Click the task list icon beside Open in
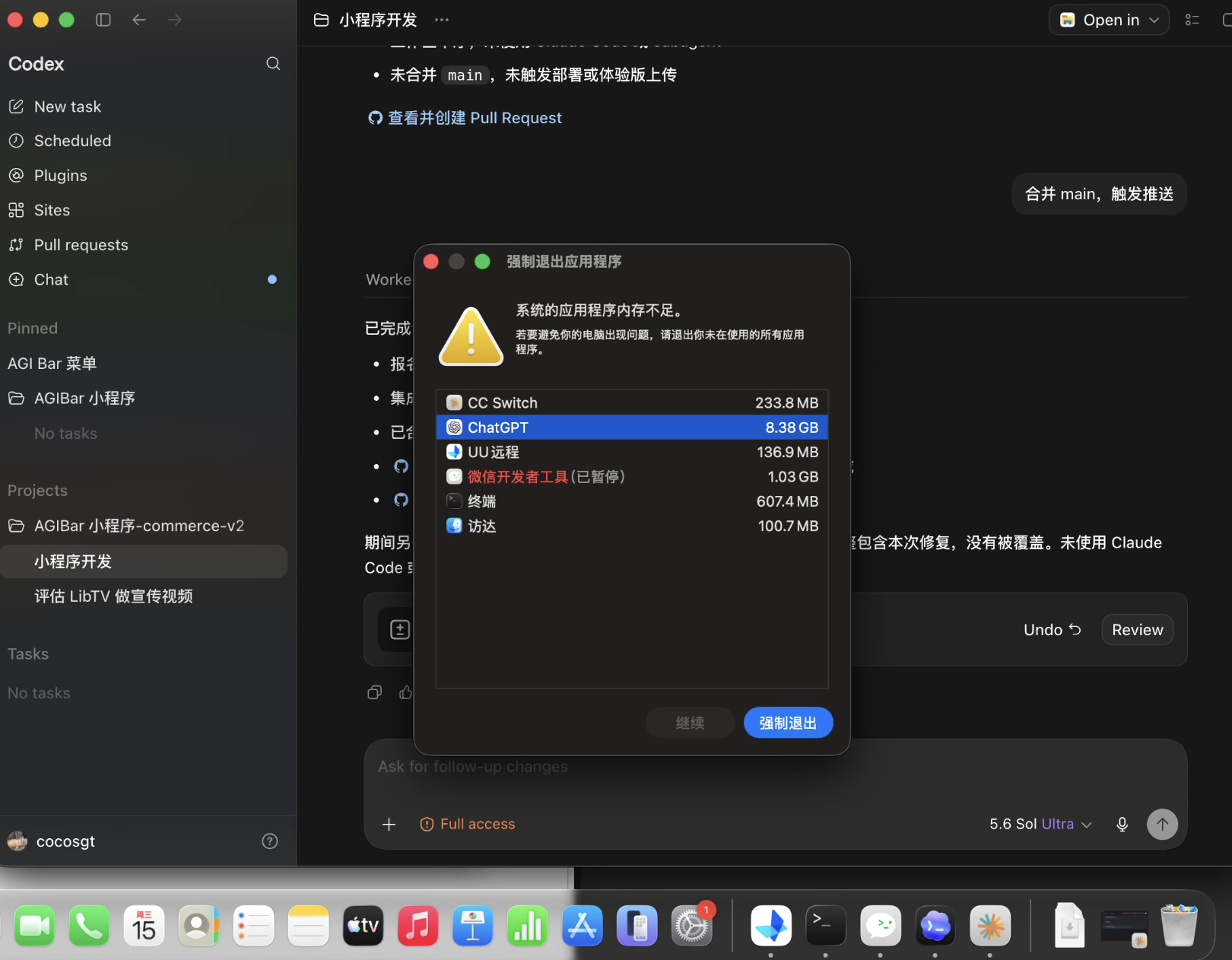 1192,20
